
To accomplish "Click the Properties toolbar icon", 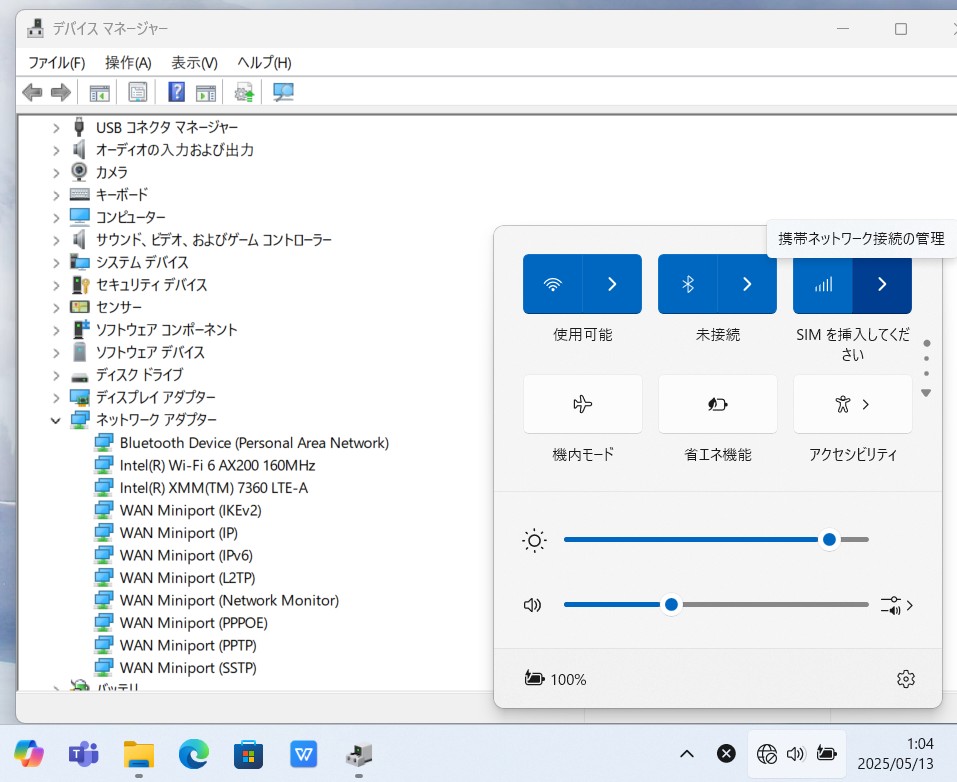I will [138, 92].
